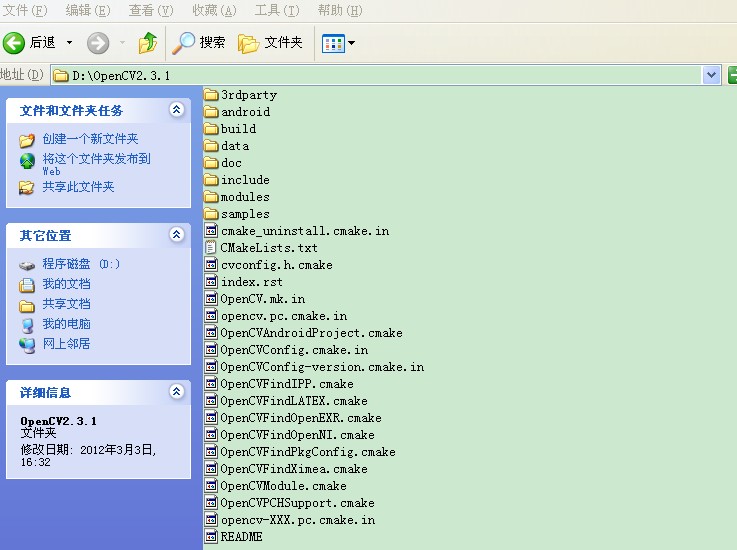Select the modules folder icon
The width and height of the screenshot is (737, 550).
click(212, 196)
